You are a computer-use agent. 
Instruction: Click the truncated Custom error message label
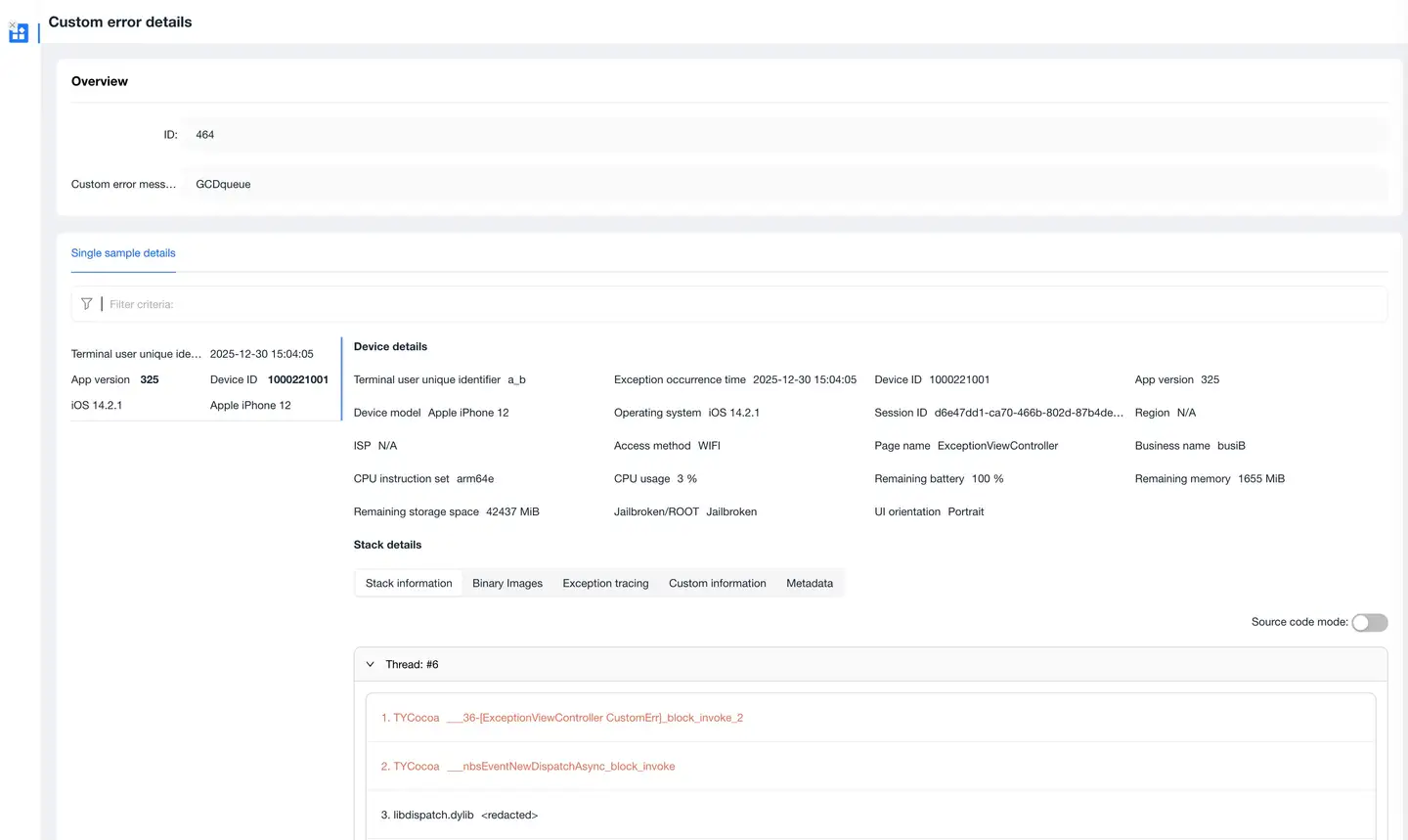(123, 185)
